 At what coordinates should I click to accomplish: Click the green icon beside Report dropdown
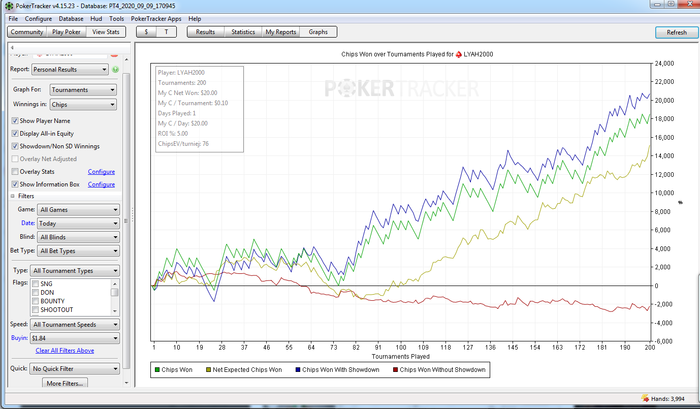click(x=116, y=70)
